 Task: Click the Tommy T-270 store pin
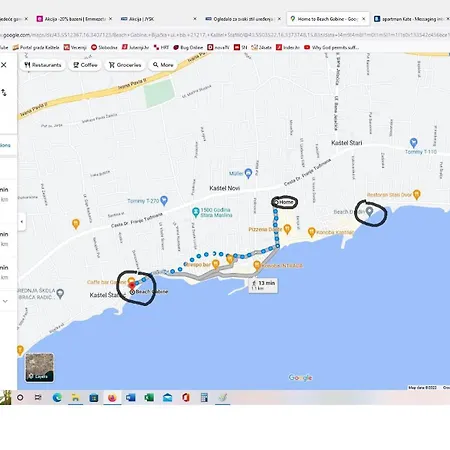tap(164, 200)
